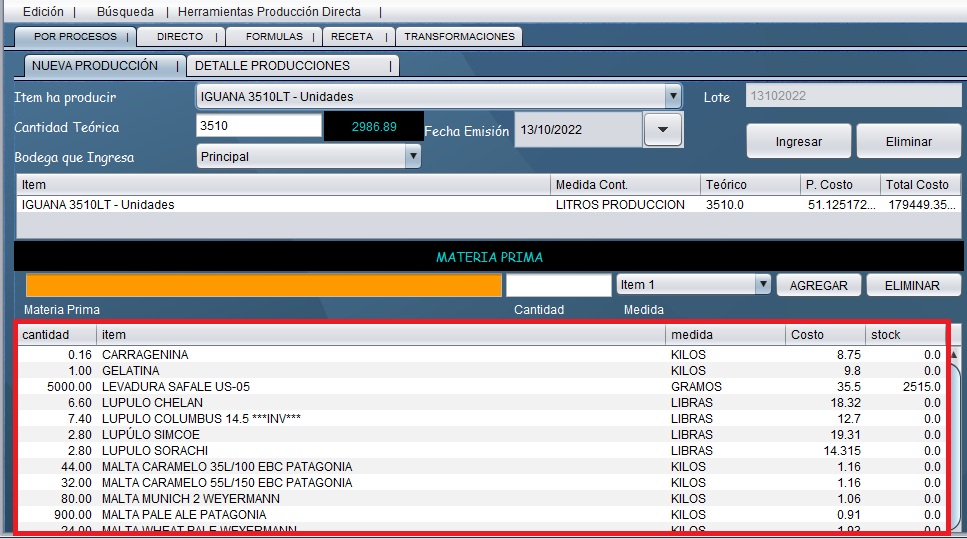Click the scrollbar up arrow in materials table
This screenshot has height=539, width=967.
953,355
